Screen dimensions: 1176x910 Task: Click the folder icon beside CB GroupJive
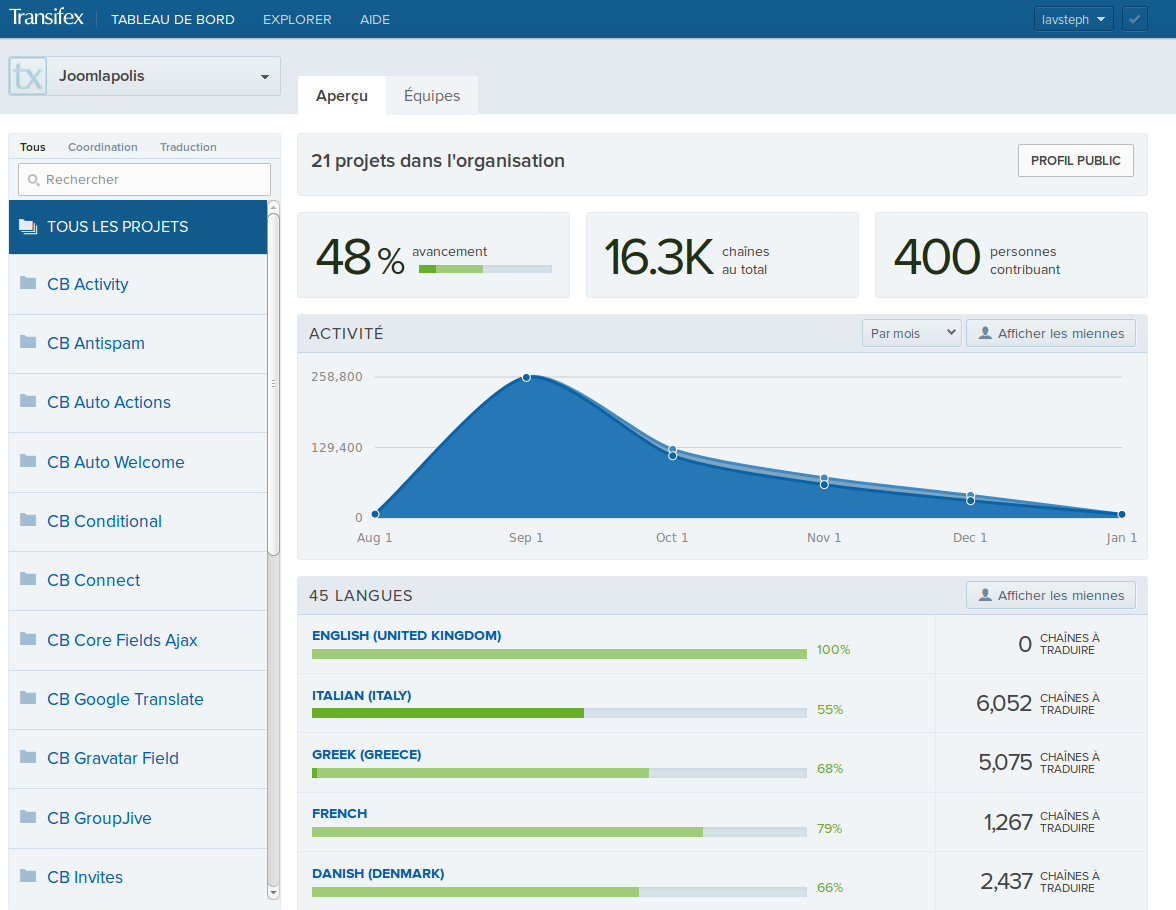pos(28,817)
